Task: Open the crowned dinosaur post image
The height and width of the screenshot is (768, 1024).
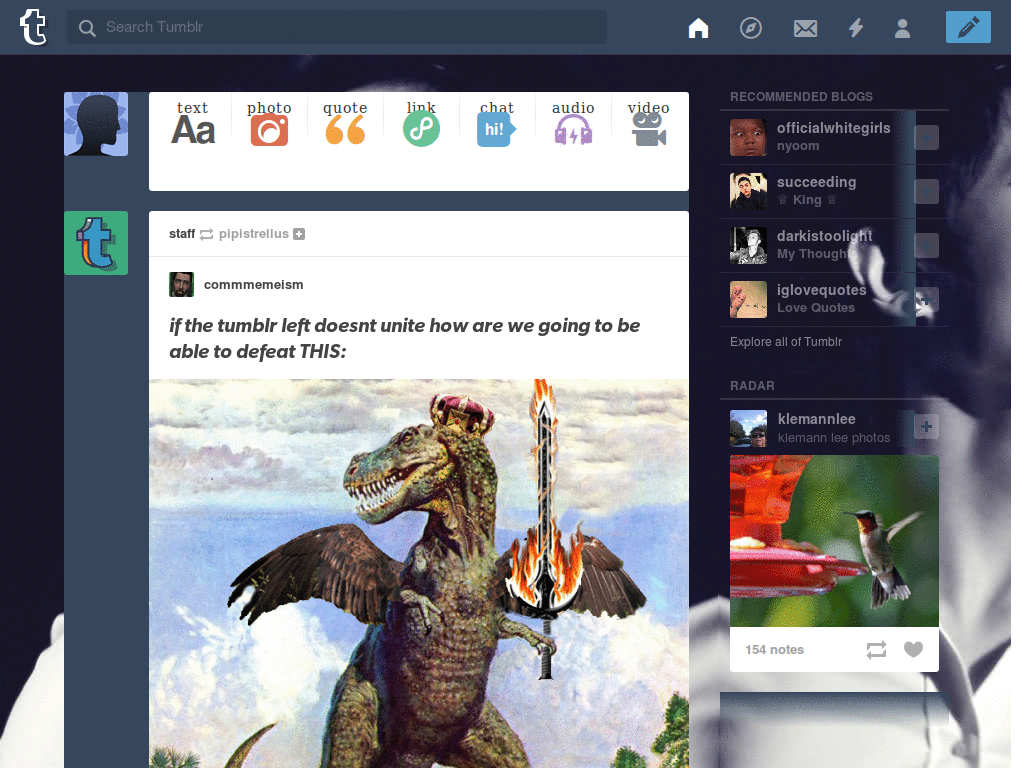Action: coord(419,573)
